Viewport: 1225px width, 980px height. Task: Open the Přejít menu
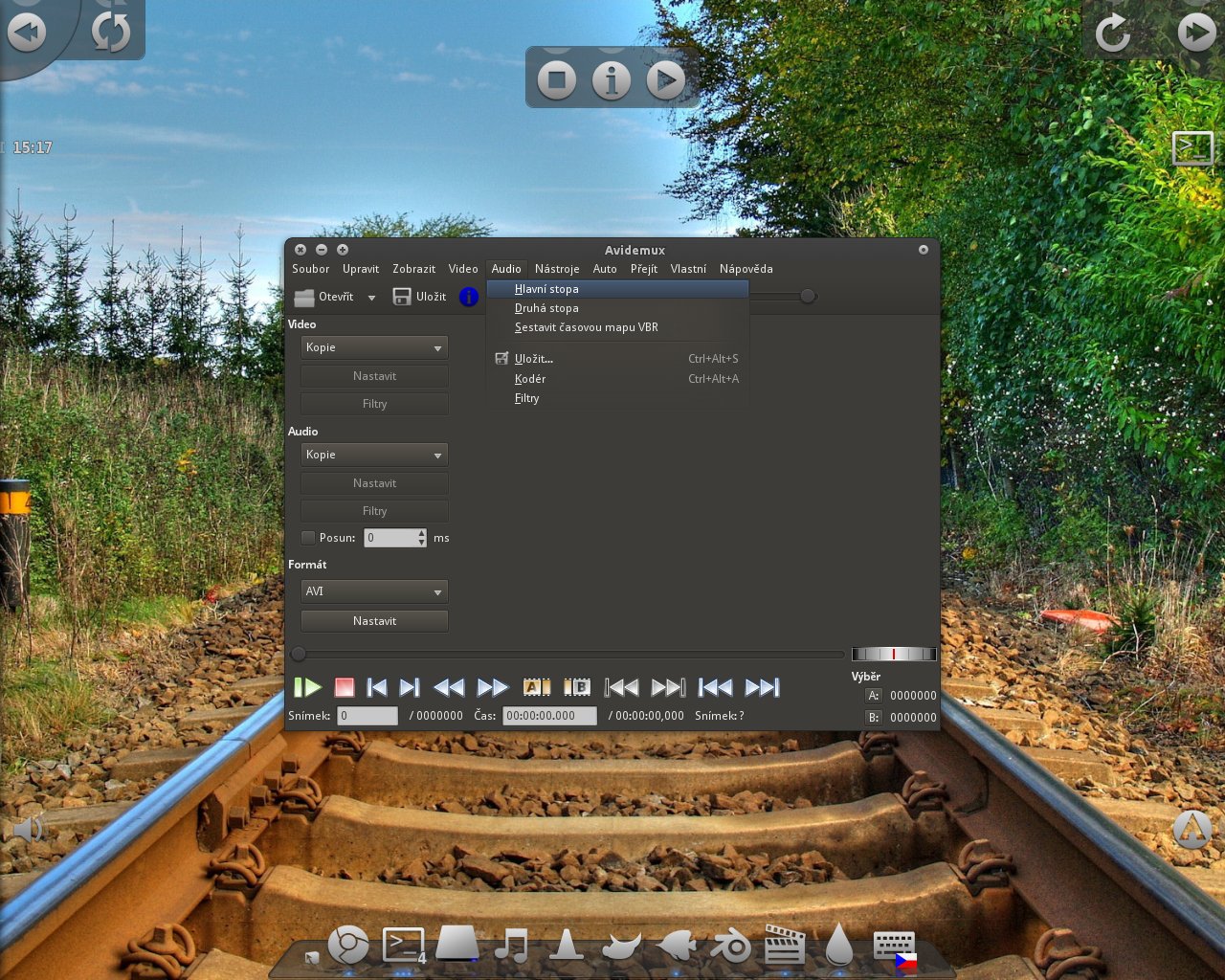(x=644, y=269)
